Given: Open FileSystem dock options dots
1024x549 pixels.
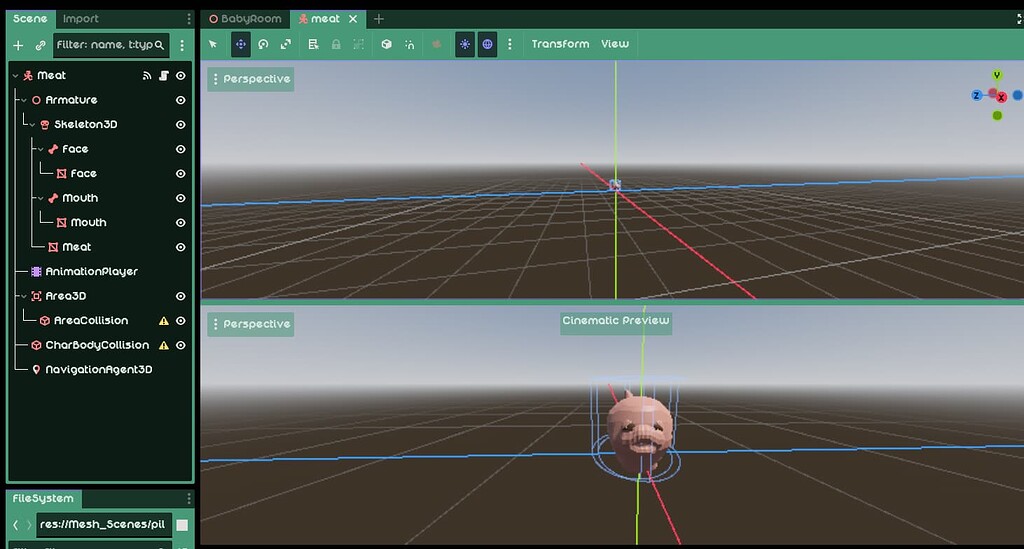Looking at the screenshot, I should tap(189, 499).
